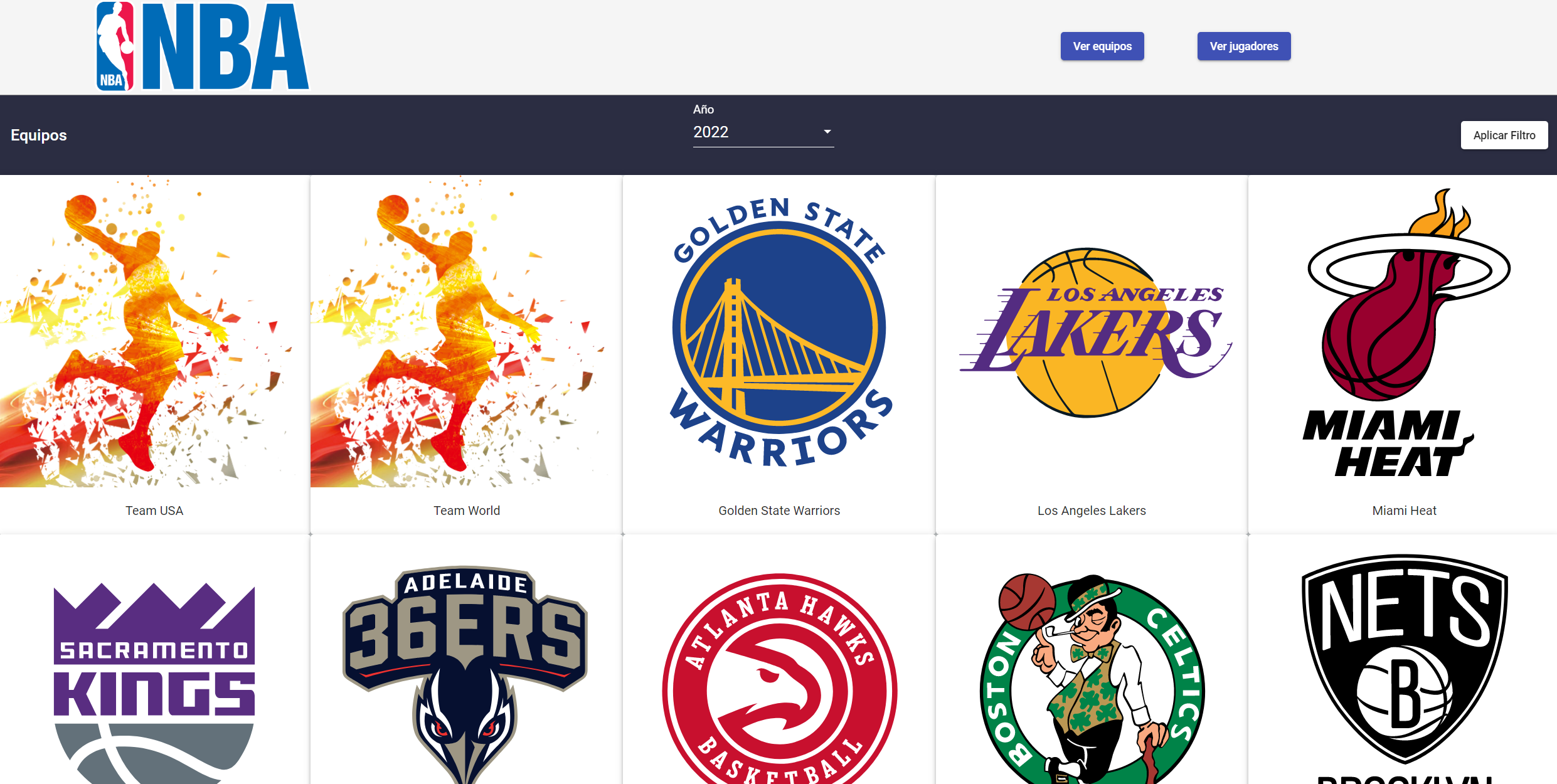
Task: Open the Boston Celtics logo
Action: click(x=1092, y=681)
